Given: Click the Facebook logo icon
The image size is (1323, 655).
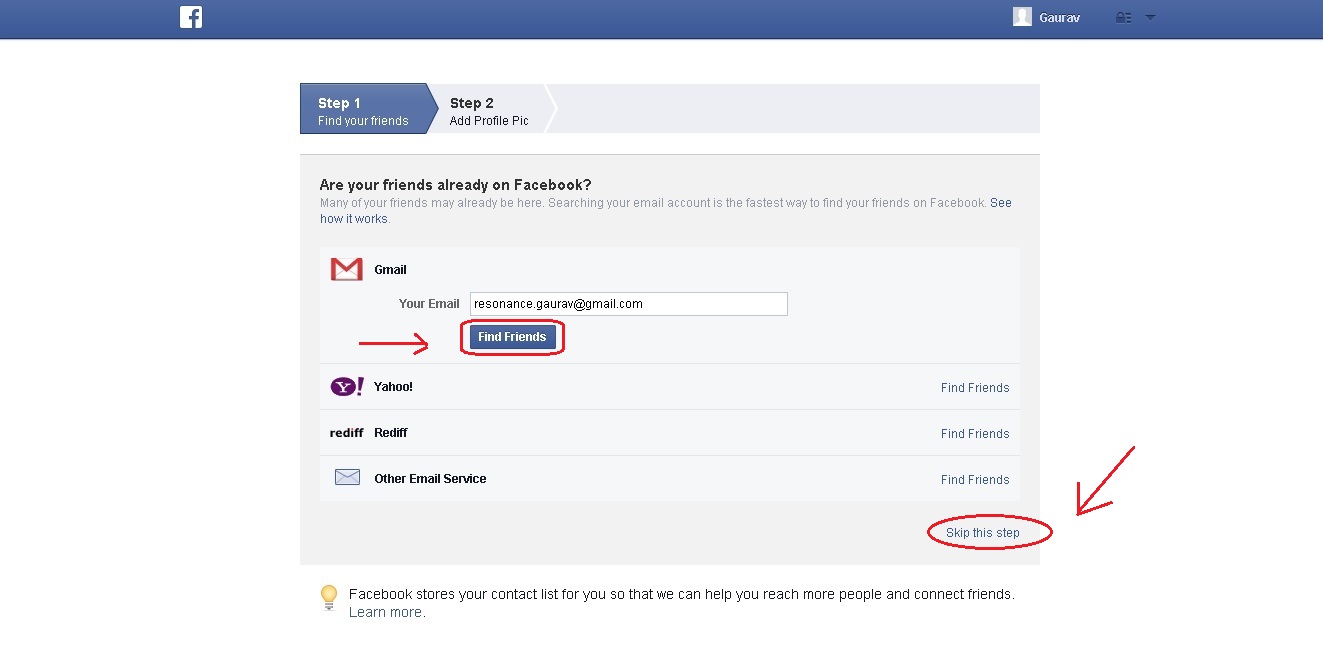Looking at the screenshot, I should point(191,17).
